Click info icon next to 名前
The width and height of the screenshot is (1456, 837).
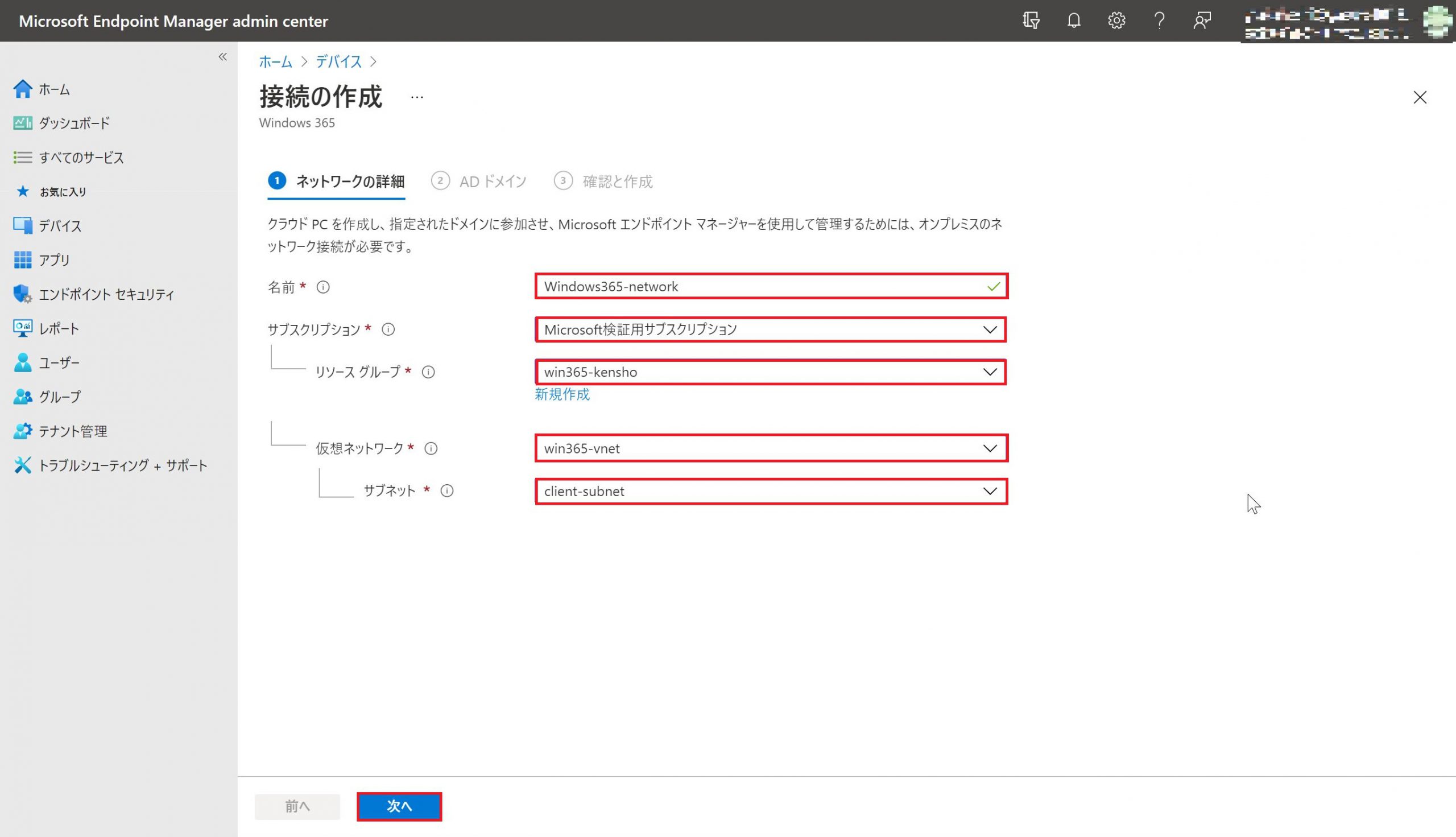point(323,287)
